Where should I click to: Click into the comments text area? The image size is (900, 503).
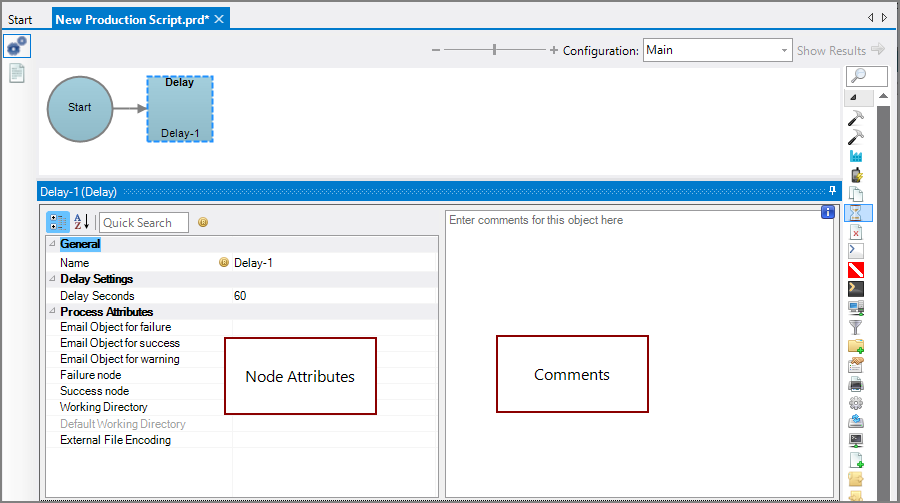pyautogui.click(x=639, y=356)
